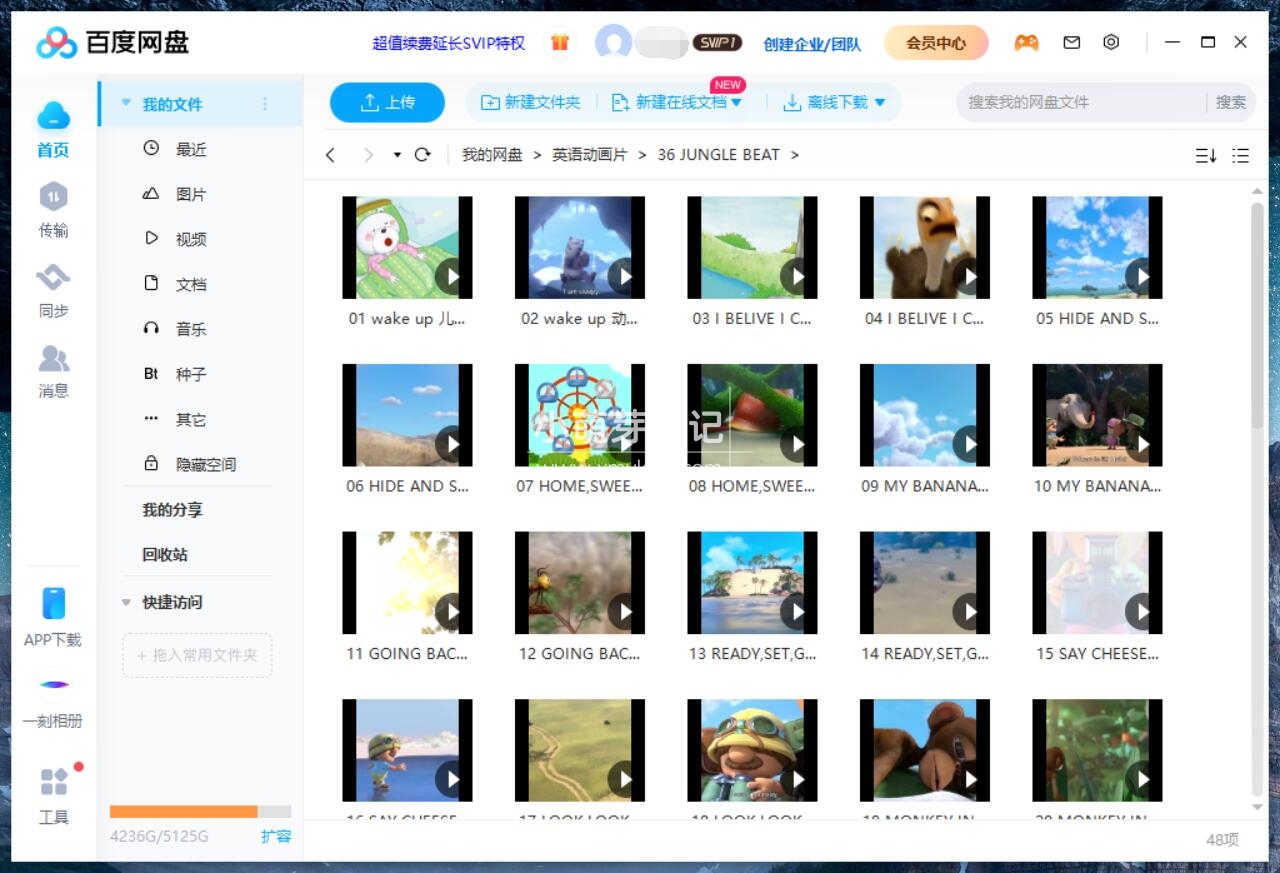Open the navigation history dropdown arrow
This screenshot has height=873, width=1280.
coord(397,155)
